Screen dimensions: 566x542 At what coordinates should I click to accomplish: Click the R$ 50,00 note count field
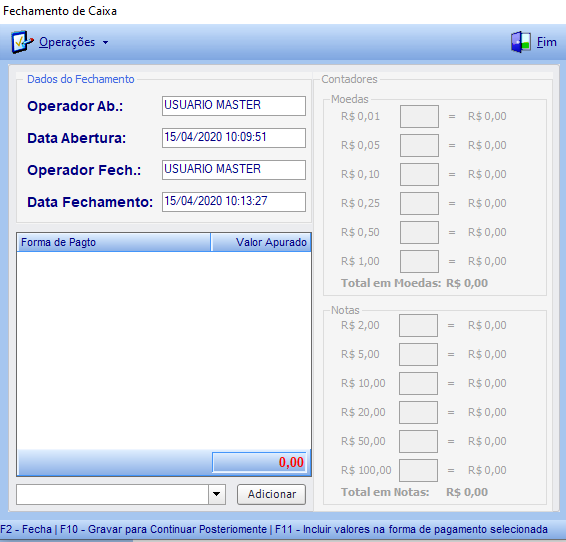418,441
